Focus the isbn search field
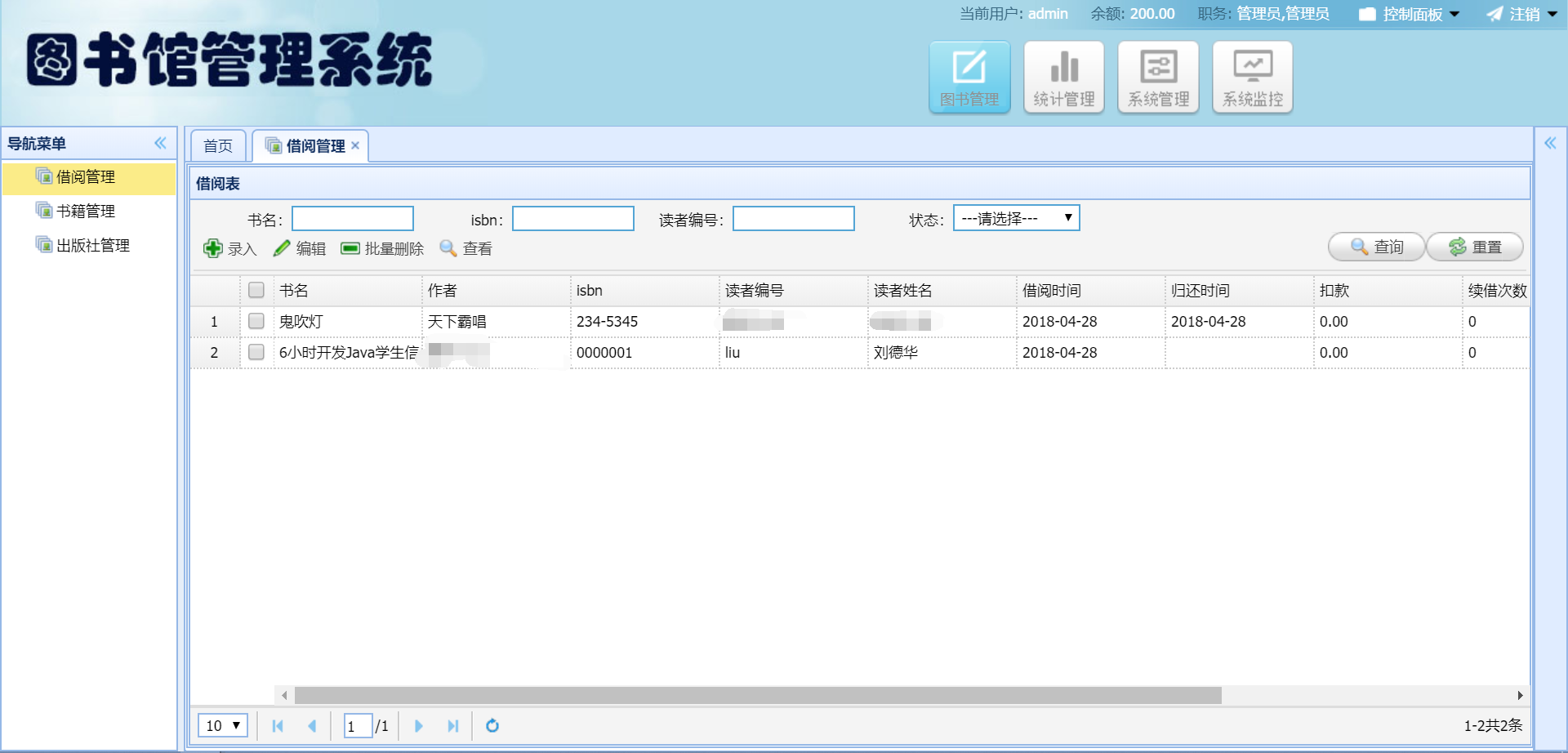1568x753 pixels. (x=573, y=219)
